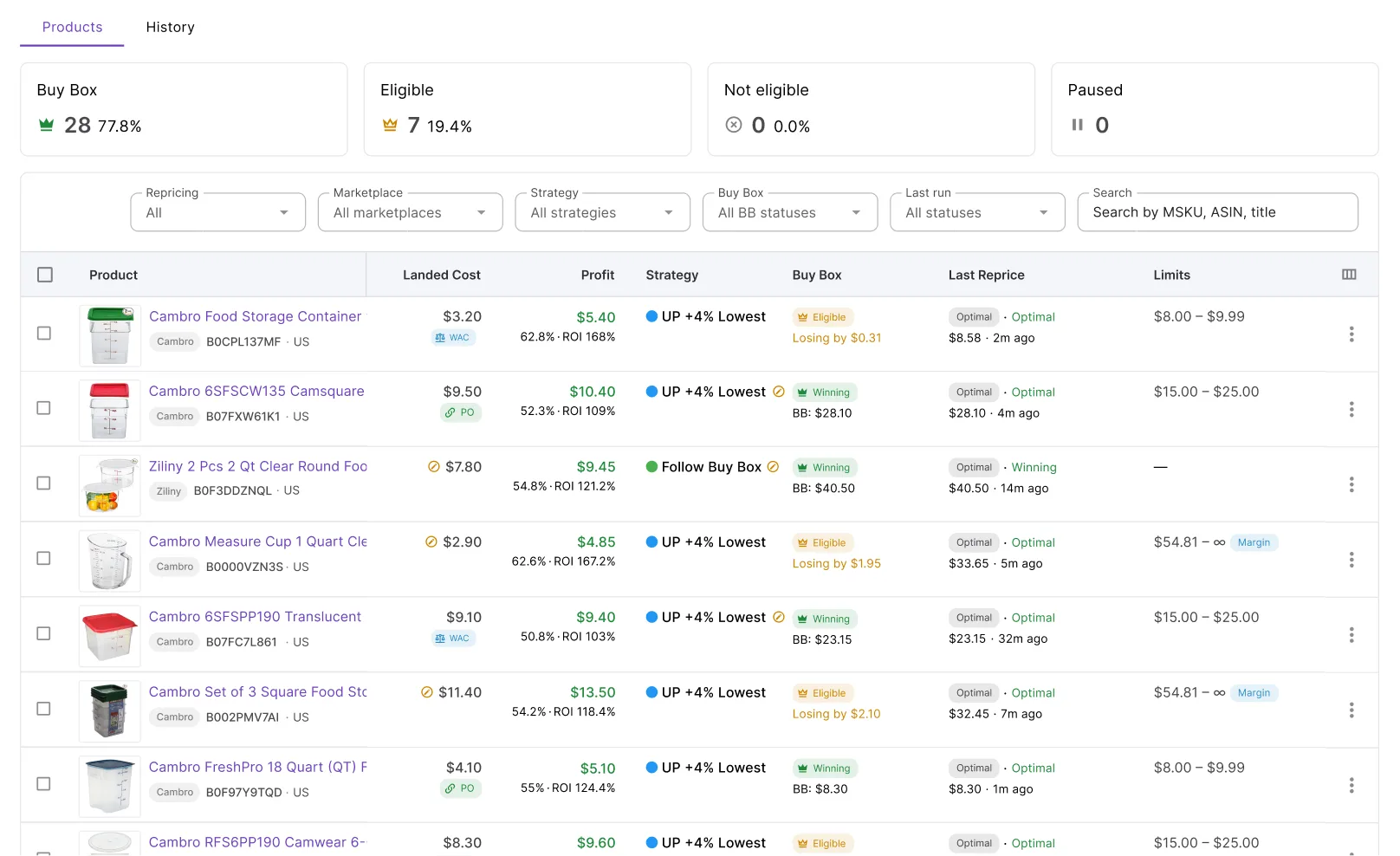Click the measuring cup product thumbnail
The height and width of the screenshot is (856, 1400).
point(110,561)
